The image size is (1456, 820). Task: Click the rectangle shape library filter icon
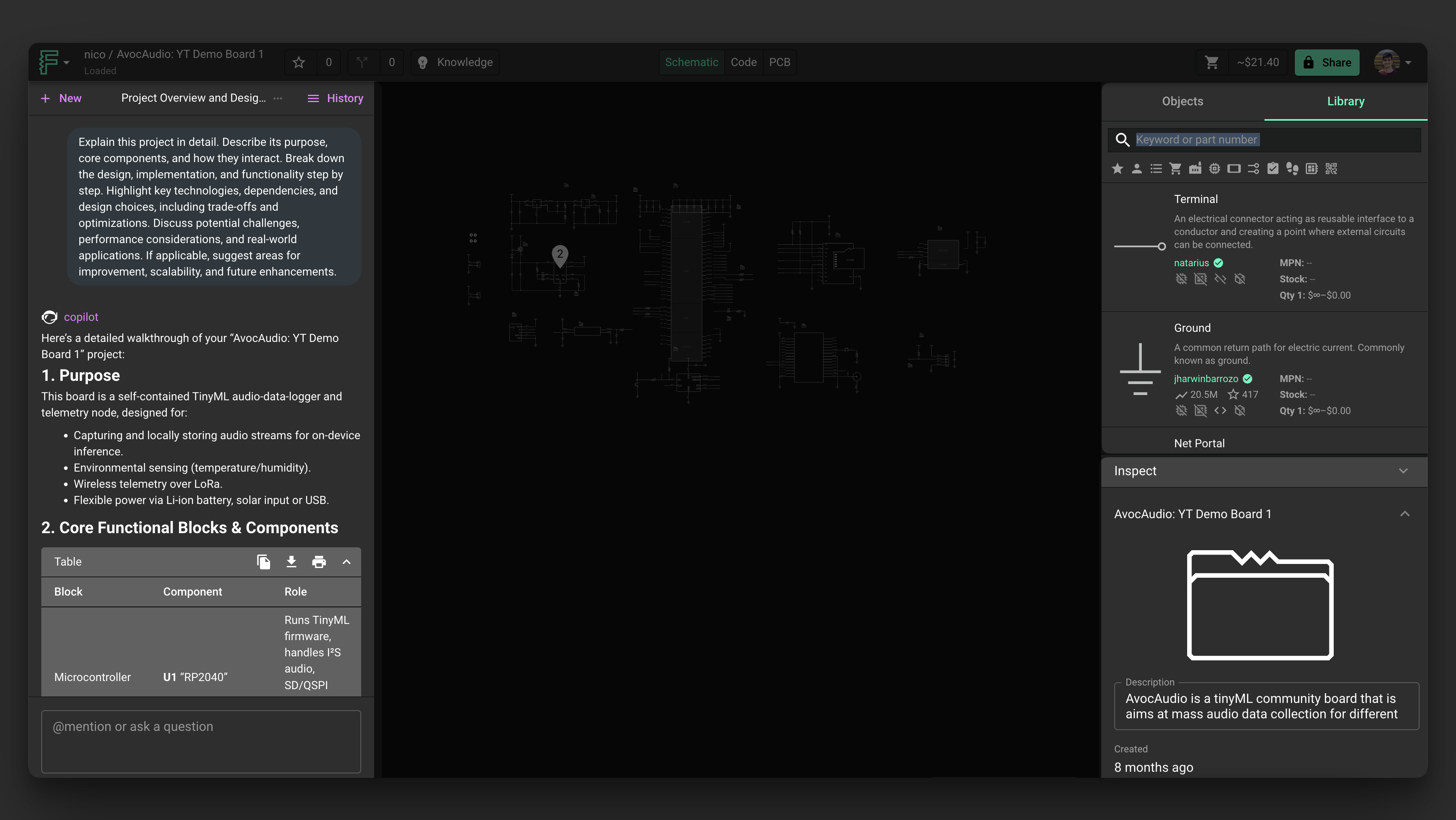[x=1234, y=169]
